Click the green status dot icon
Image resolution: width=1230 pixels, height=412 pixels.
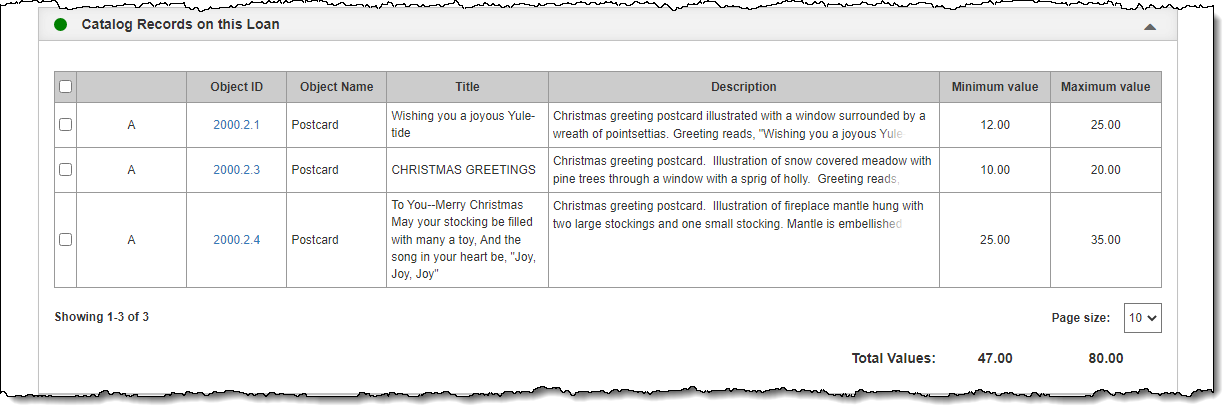(61, 24)
